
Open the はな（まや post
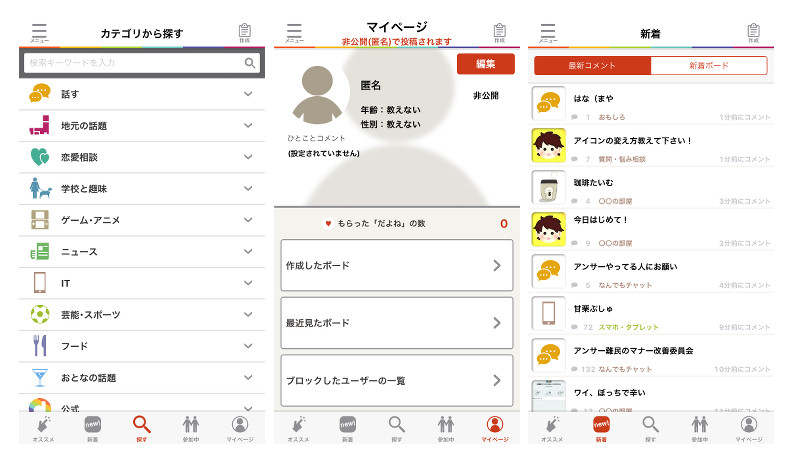[x=651, y=103]
